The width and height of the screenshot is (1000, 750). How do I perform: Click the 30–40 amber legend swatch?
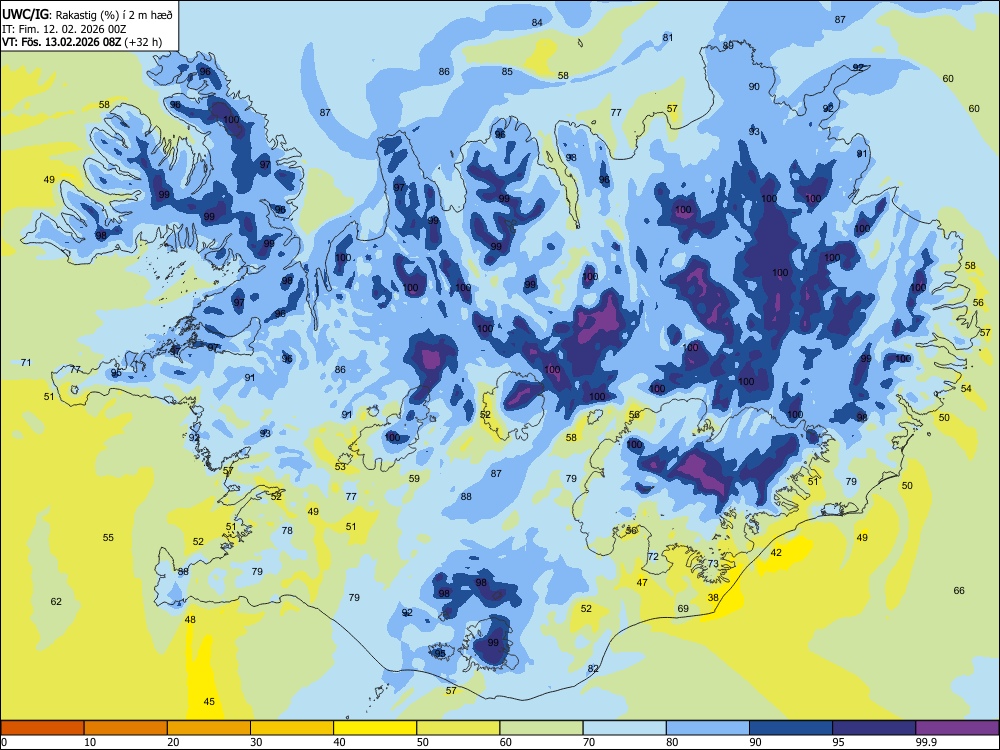point(292,728)
